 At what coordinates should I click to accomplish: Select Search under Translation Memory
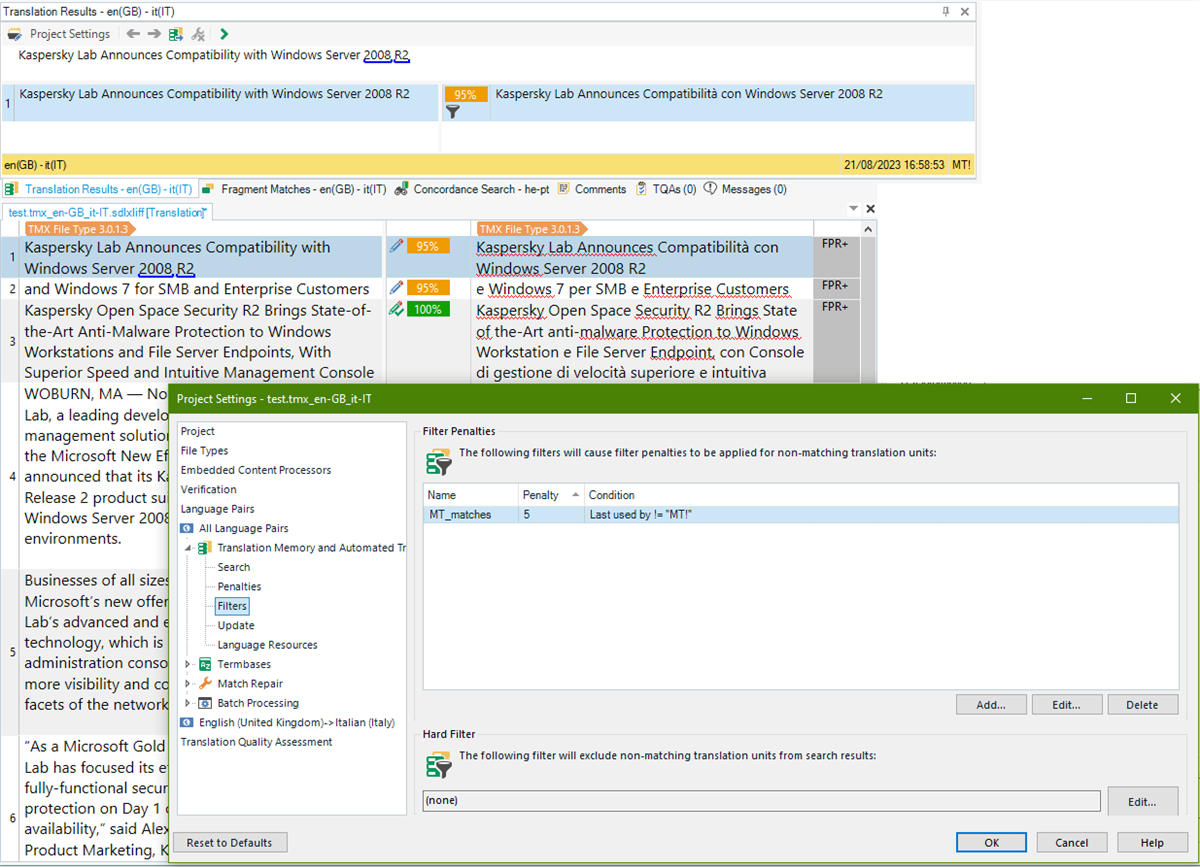pyautogui.click(x=234, y=567)
